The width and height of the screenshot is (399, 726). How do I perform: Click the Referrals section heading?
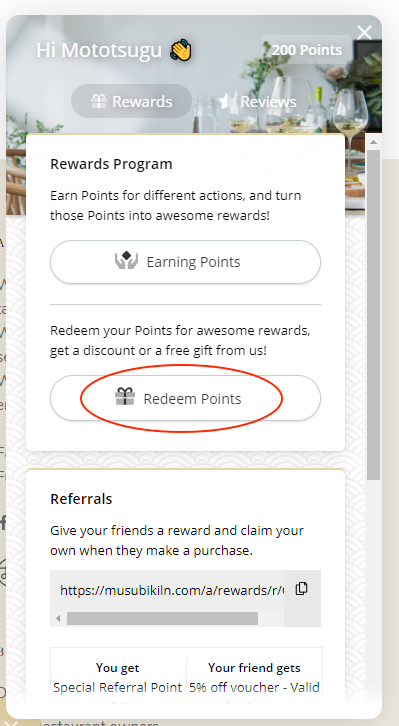(x=81, y=499)
